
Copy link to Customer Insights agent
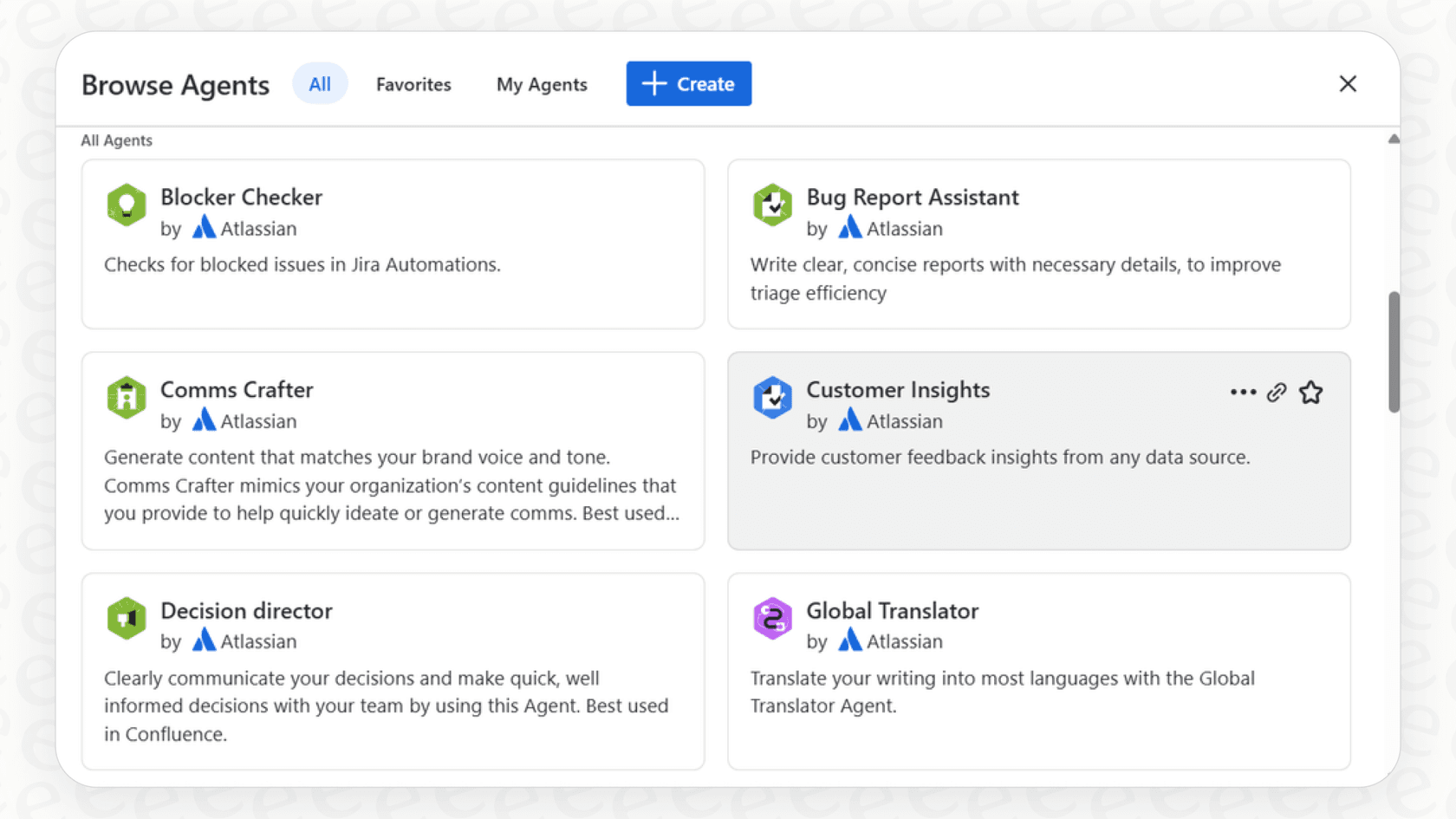1276,393
